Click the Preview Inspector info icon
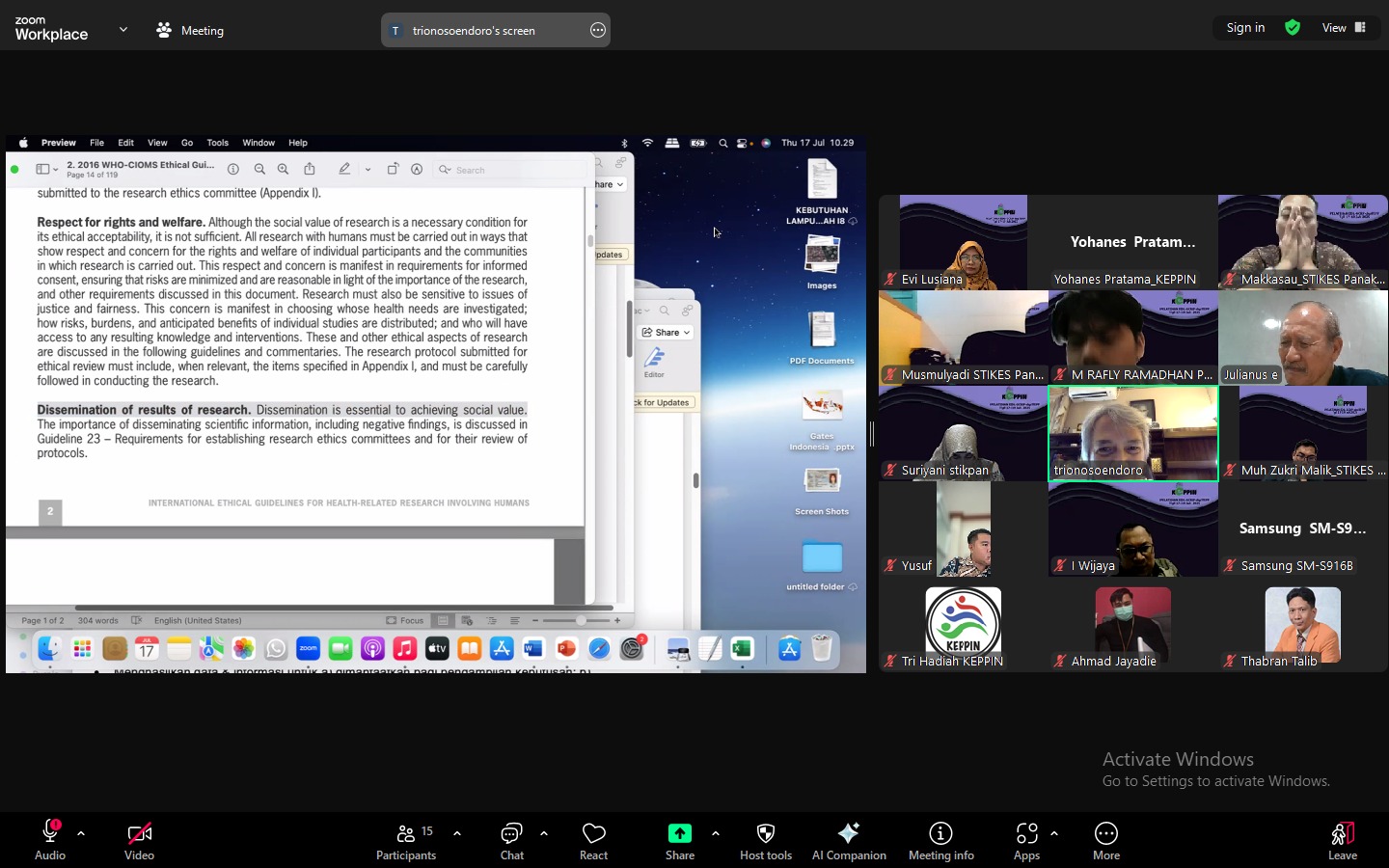 (233, 169)
